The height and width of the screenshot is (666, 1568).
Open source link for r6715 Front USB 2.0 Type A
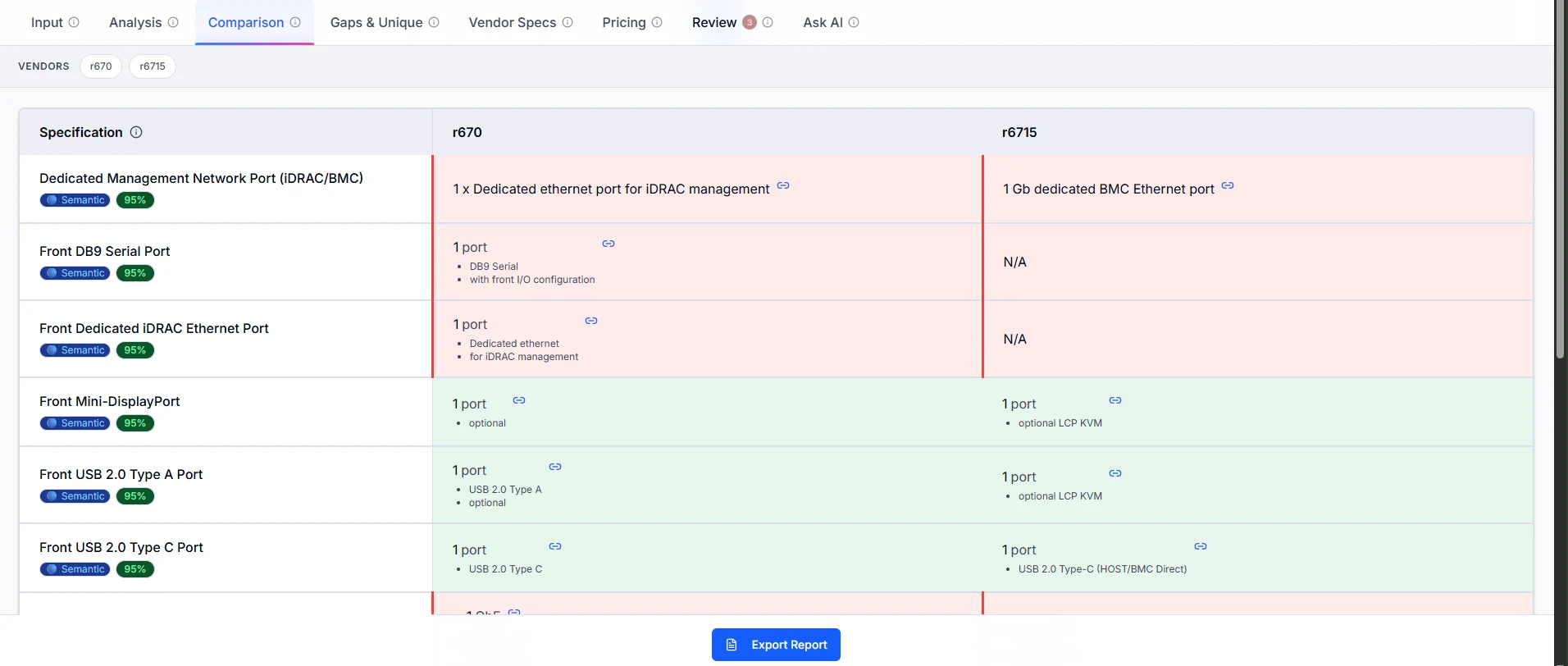click(1115, 473)
